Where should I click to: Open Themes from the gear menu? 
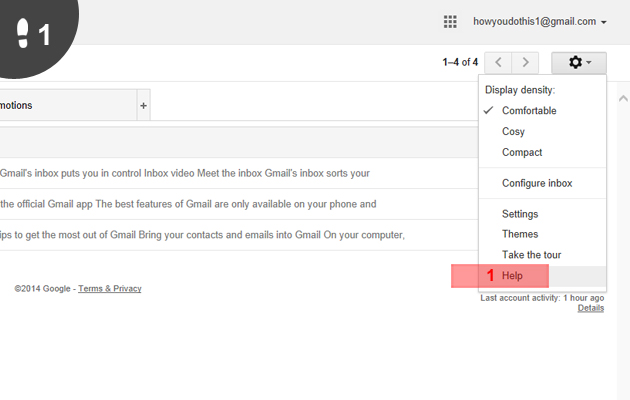click(x=542, y=234)
